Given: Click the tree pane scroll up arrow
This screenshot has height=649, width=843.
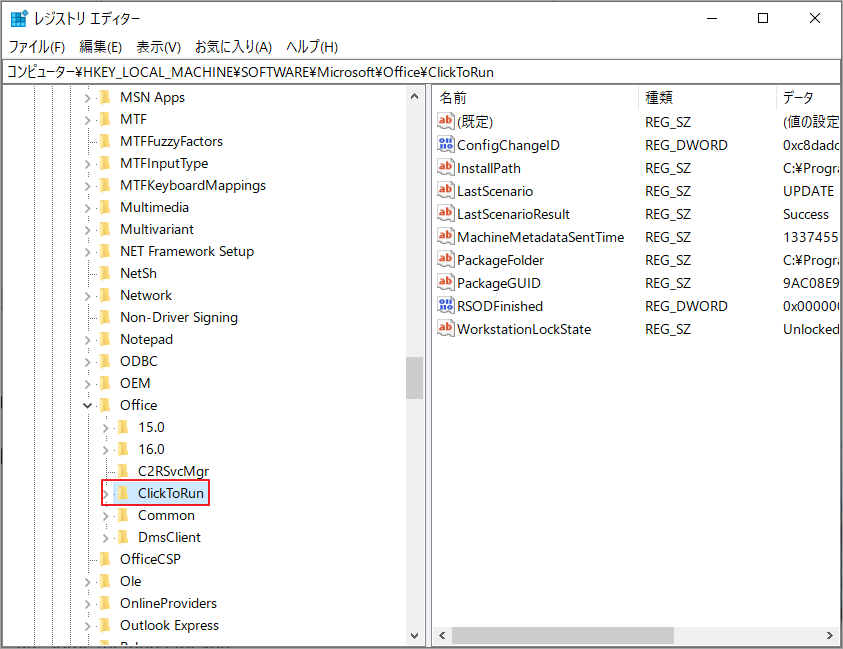Looking at the screenshot, I should (x=414, y=96).
